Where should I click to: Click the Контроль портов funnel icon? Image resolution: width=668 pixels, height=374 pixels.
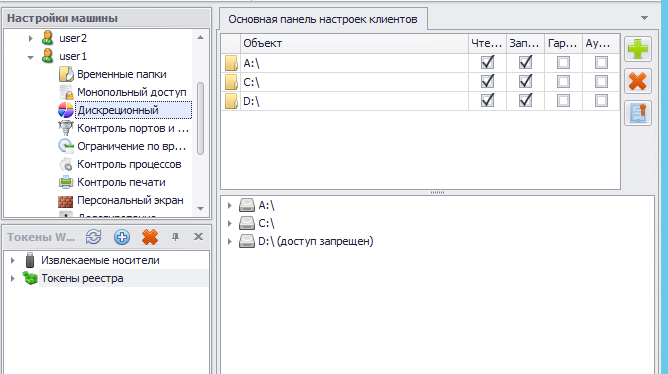(x=66, y=128)
